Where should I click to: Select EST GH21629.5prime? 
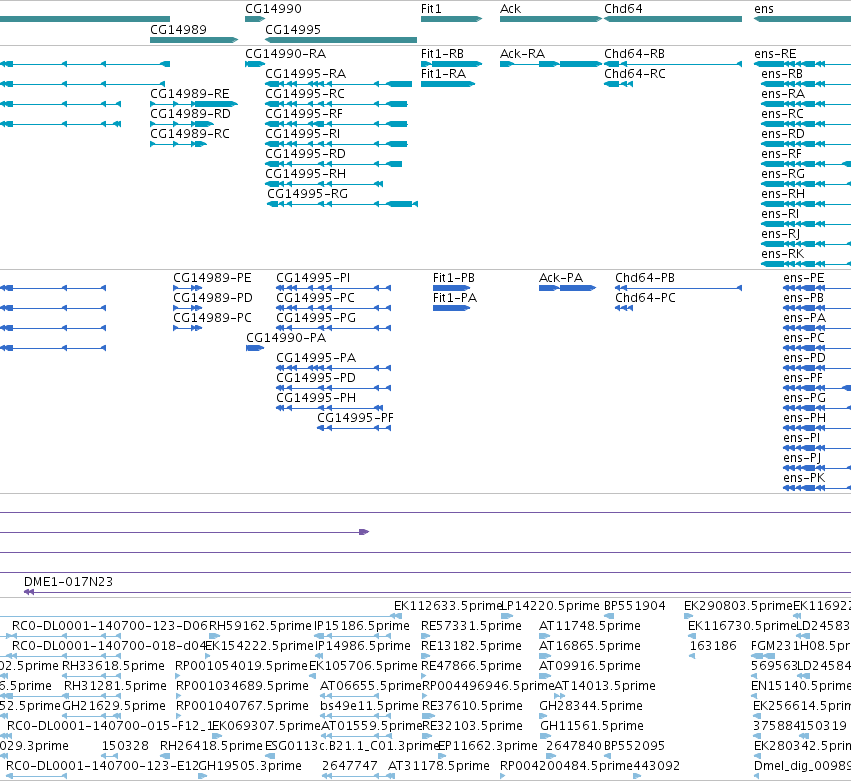click(x=114, y=706)
